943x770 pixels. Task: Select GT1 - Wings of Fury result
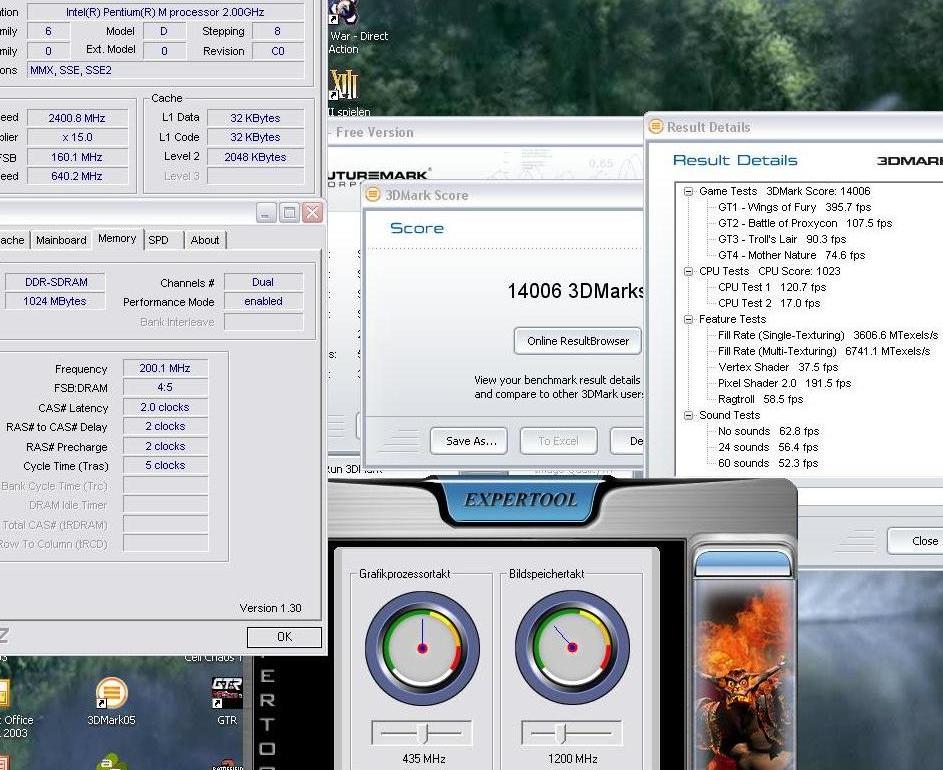point(794,207)
